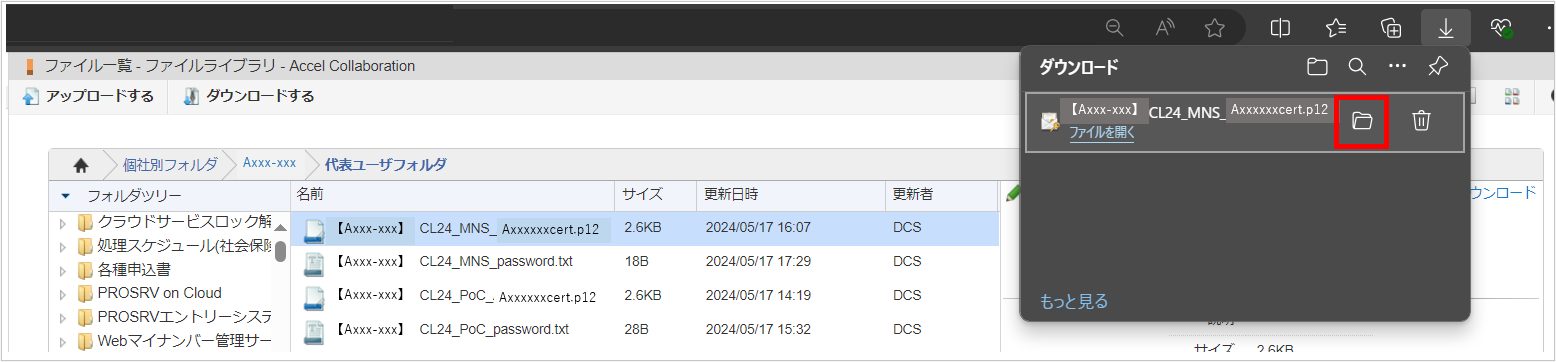Open downloads folder from panel header

(x=1318, y=67)
